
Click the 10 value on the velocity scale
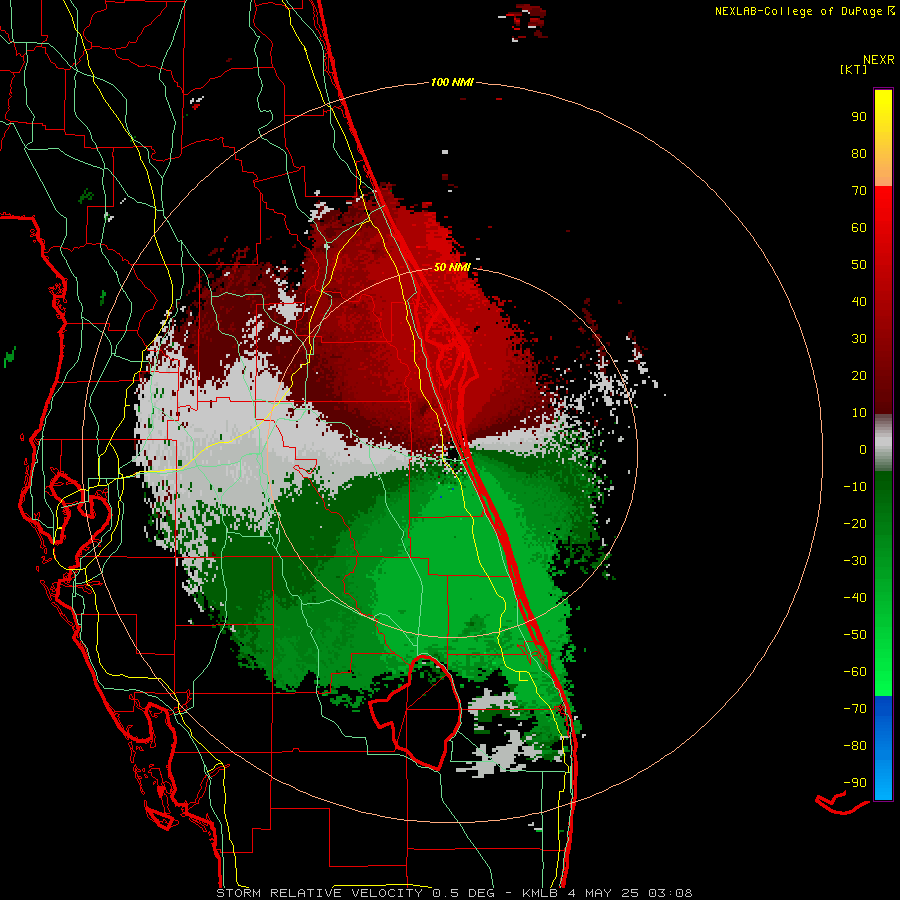[x=859, y=413]
